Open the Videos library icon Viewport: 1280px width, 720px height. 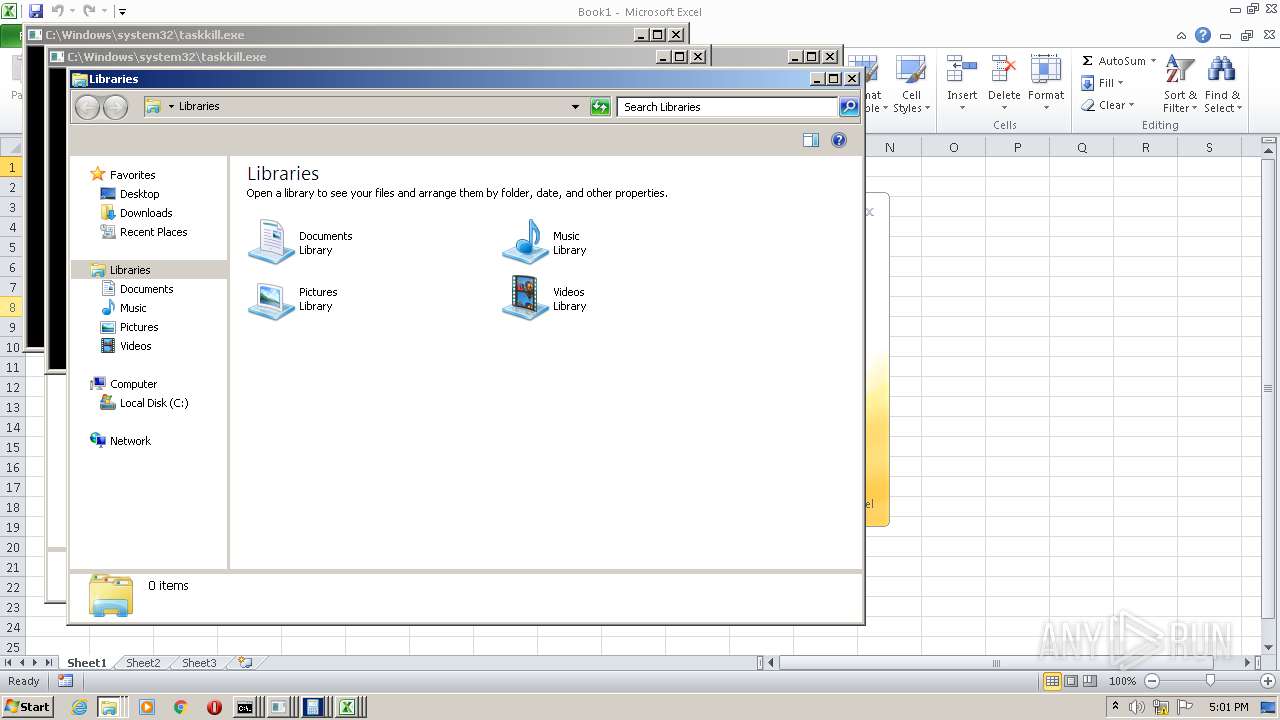(525, 298)
